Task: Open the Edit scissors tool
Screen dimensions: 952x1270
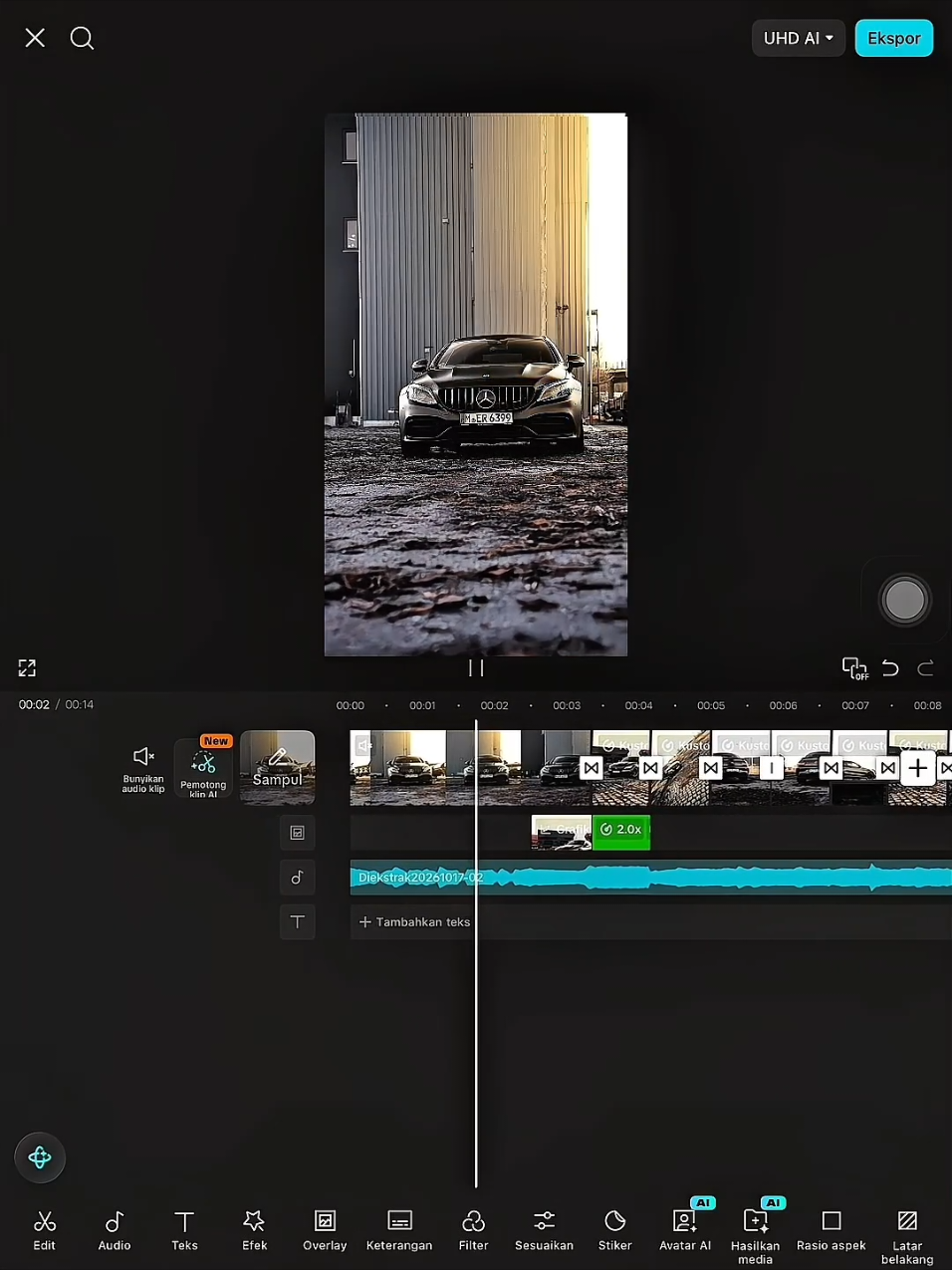Action: (x=45, y=1230)
